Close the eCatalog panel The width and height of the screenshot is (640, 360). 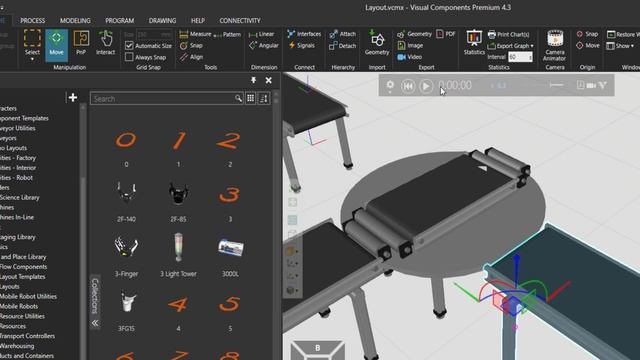click(x=269, y=80)
